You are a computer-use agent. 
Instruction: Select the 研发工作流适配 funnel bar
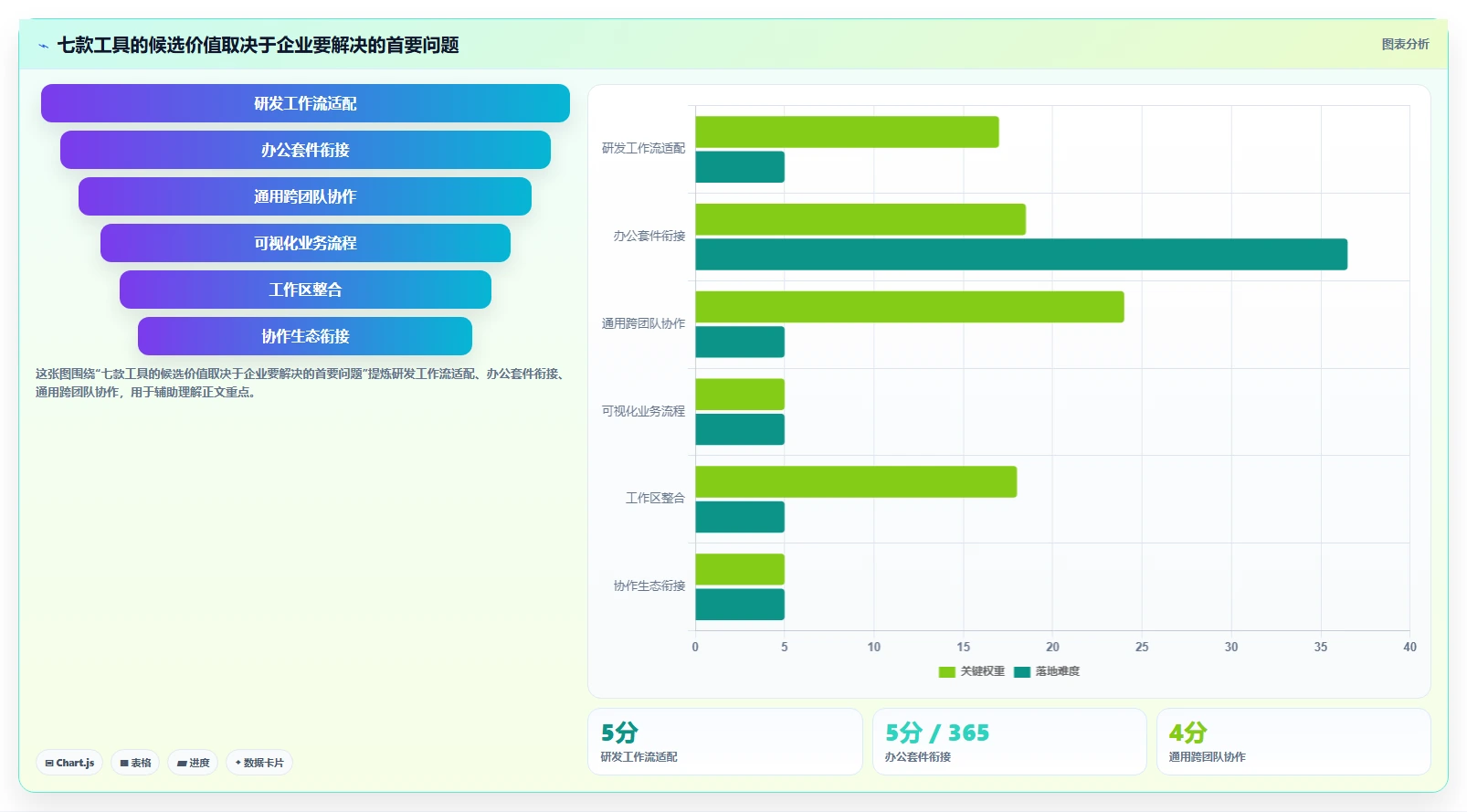coord(305,103)
